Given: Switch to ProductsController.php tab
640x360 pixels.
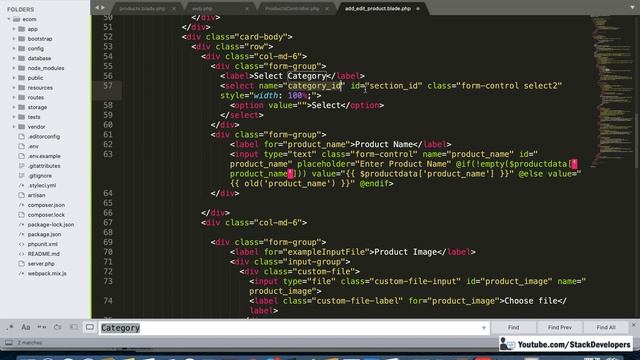Looking at the screenshot, I should pyautogui.click(x=292, y=9).
